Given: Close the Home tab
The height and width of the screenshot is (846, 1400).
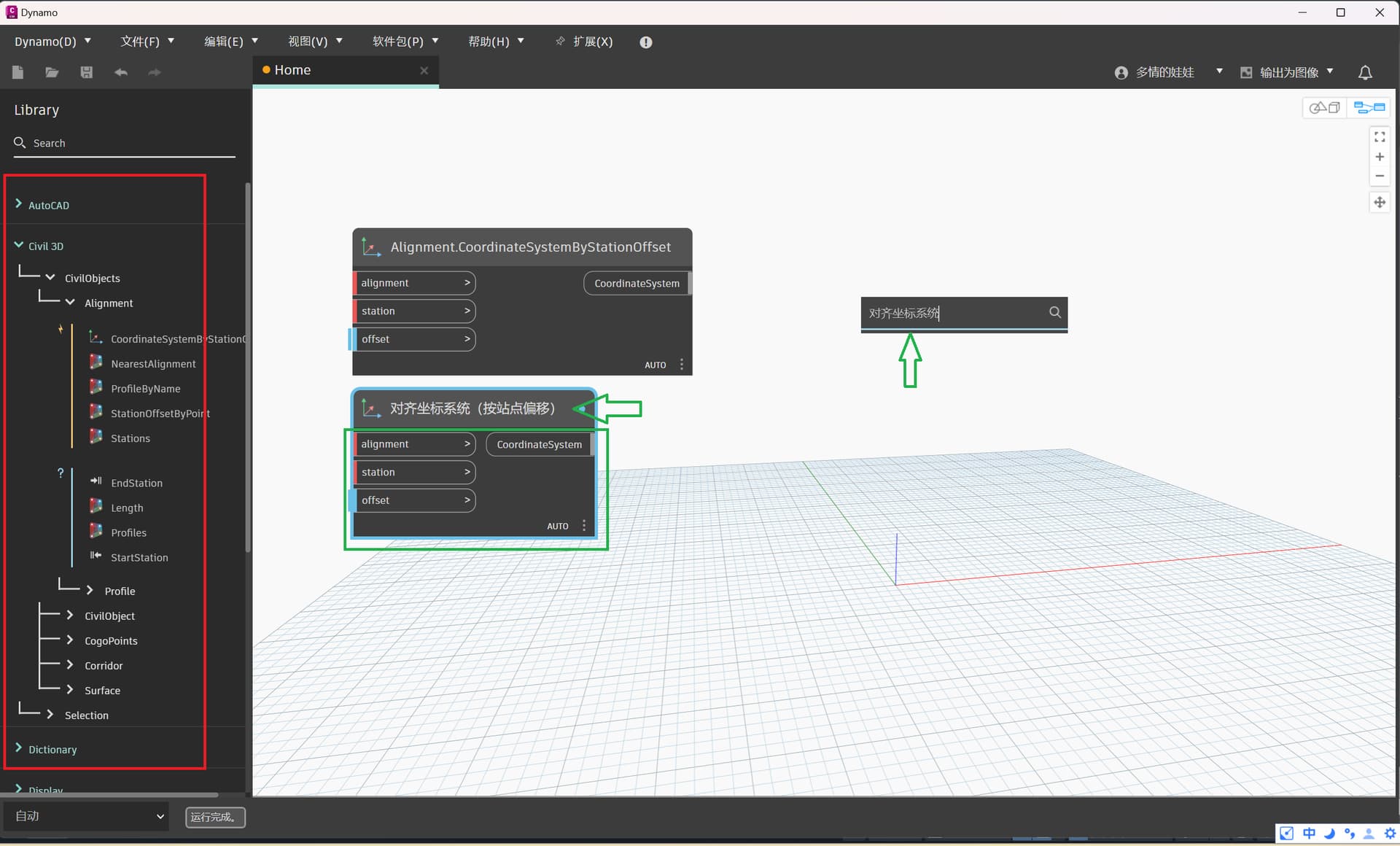Looking at the screenshot, I should [x=424, y=70].
